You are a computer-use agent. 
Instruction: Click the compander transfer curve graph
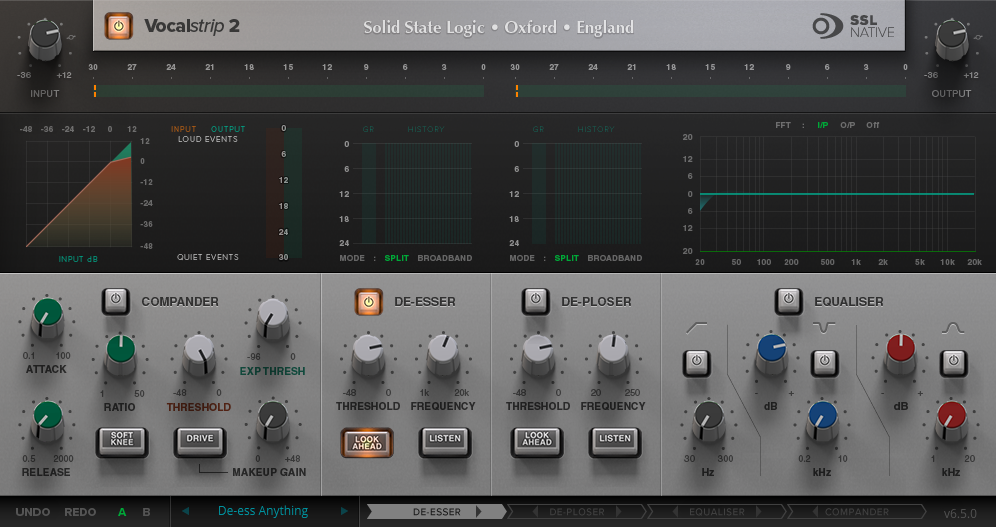click(x=79, y=194)
